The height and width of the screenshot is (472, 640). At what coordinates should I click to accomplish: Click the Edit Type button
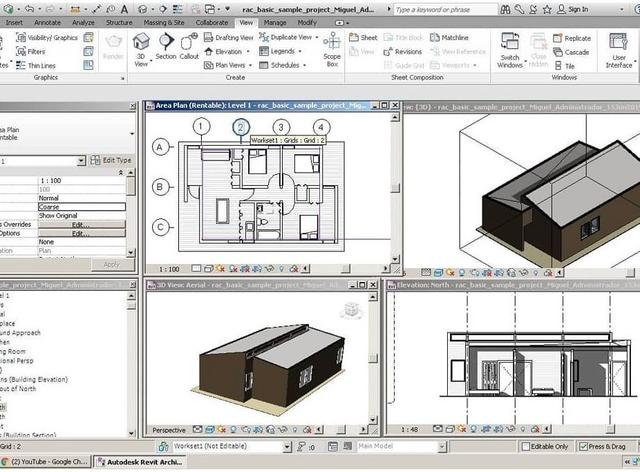pos(111,160)
